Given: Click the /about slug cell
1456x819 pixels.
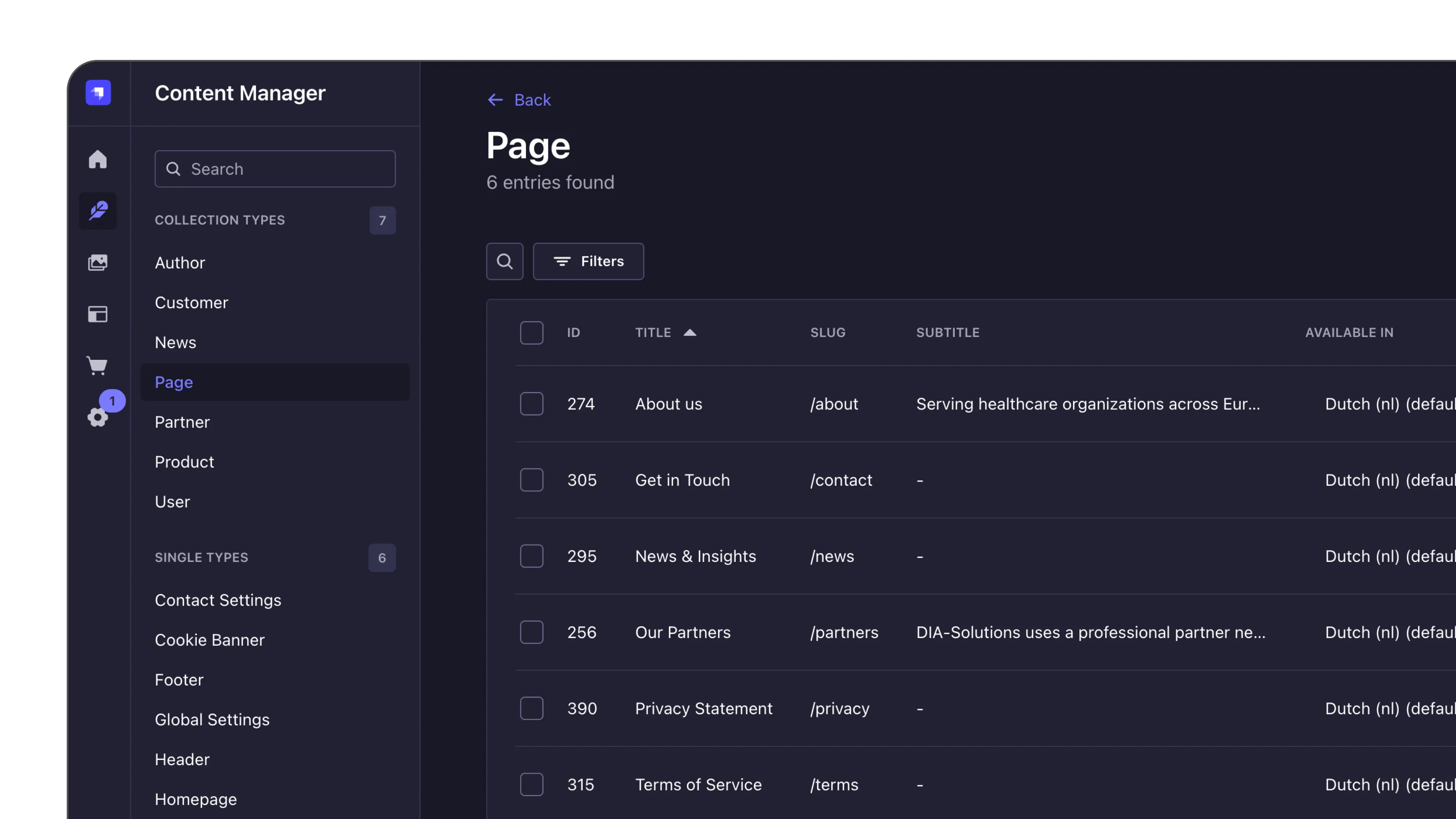Looking at the screenshot, I should point(834,403).
